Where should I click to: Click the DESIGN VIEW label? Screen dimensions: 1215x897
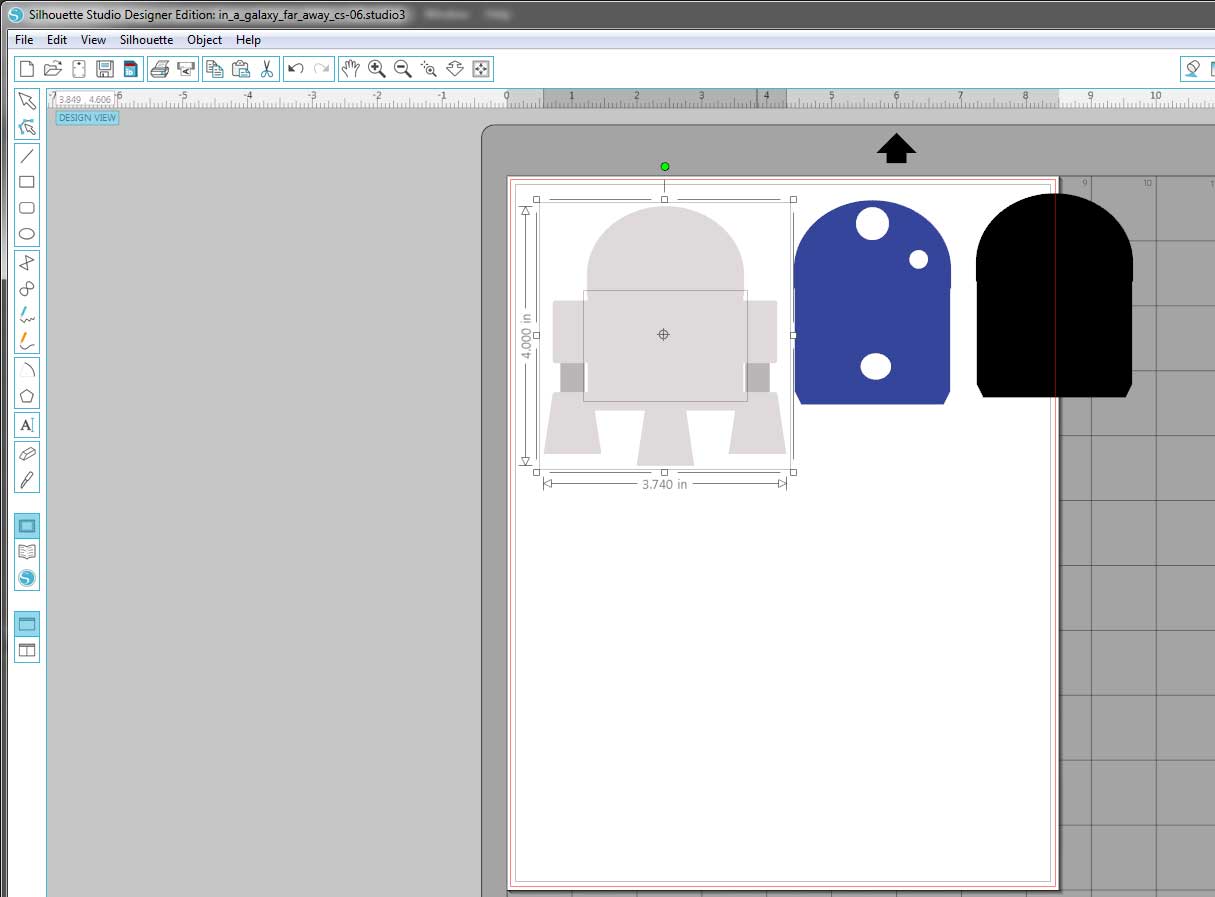[x=87, y=118]
